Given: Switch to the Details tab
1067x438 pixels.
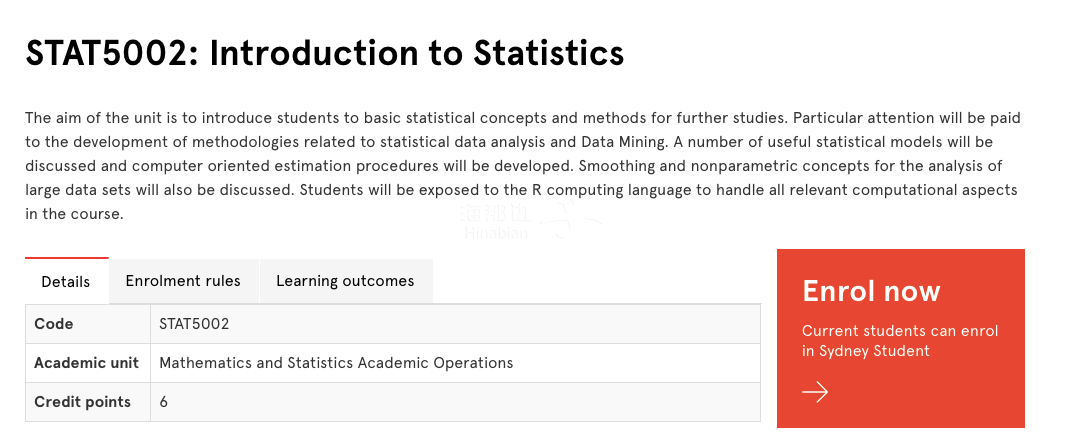Looking at the screenshot, I should pos(66,282).
